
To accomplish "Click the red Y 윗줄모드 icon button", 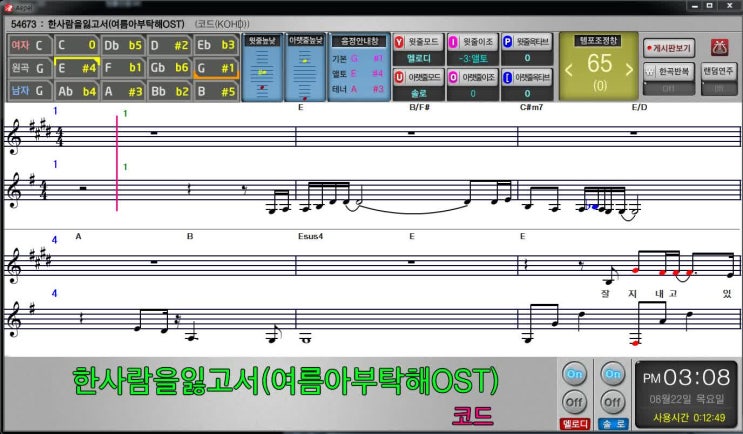I will pyautogui.click(x=399, y=42).
